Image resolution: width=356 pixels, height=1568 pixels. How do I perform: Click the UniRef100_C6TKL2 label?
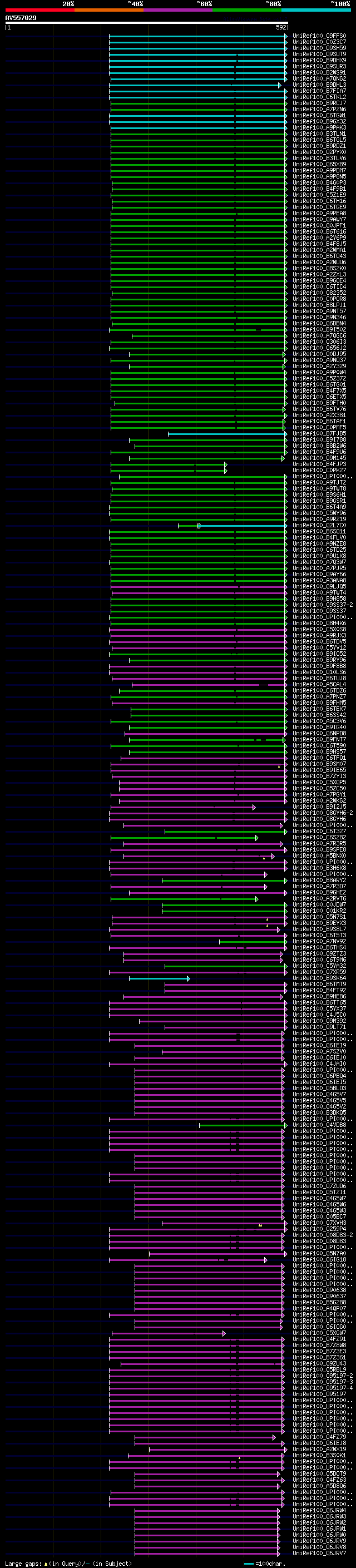(x=319, y=97)
